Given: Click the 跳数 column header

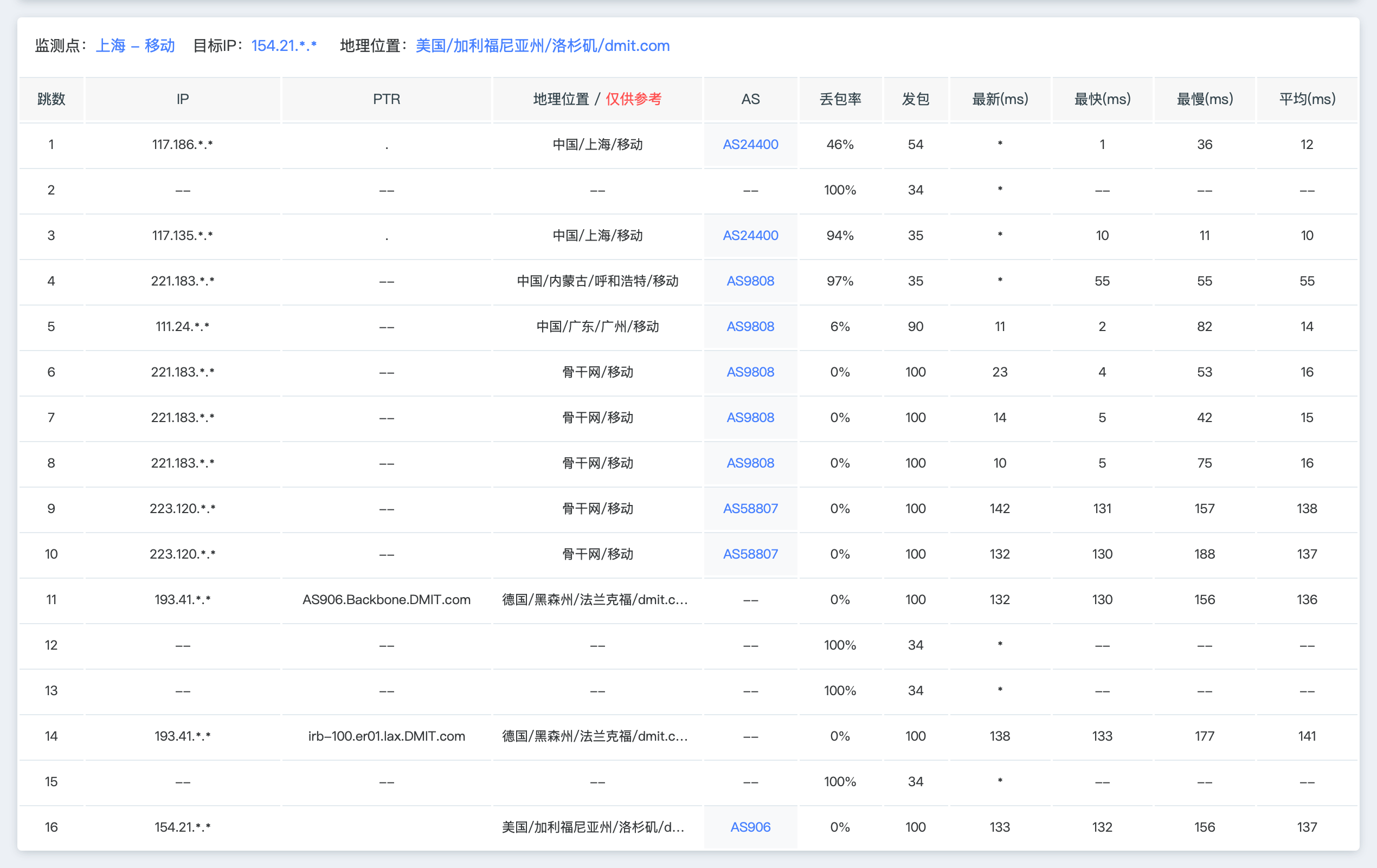Looking at the screenshot, I should tap(51, 100).
